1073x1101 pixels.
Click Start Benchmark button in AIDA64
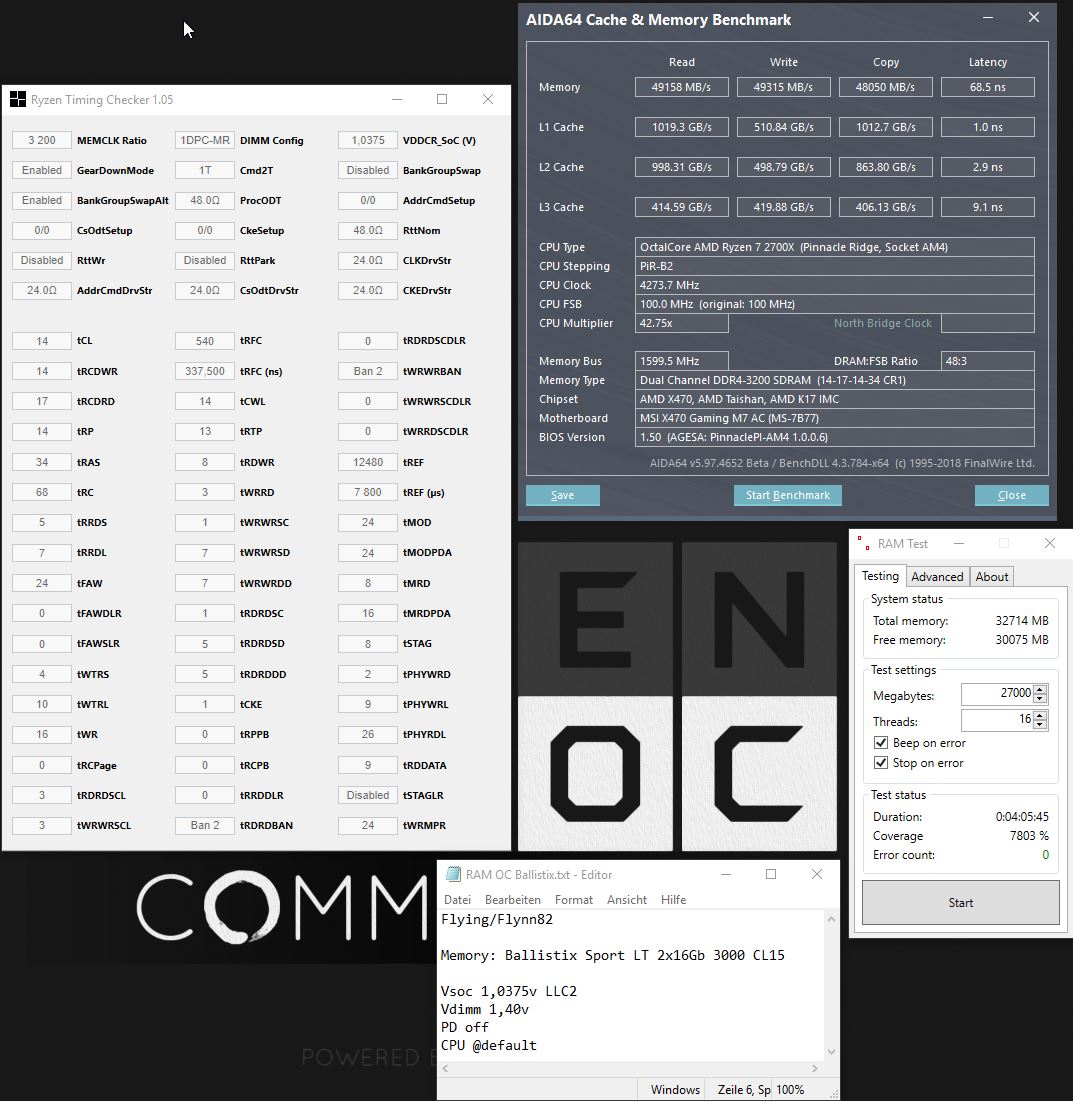click(x=788, y=495)
